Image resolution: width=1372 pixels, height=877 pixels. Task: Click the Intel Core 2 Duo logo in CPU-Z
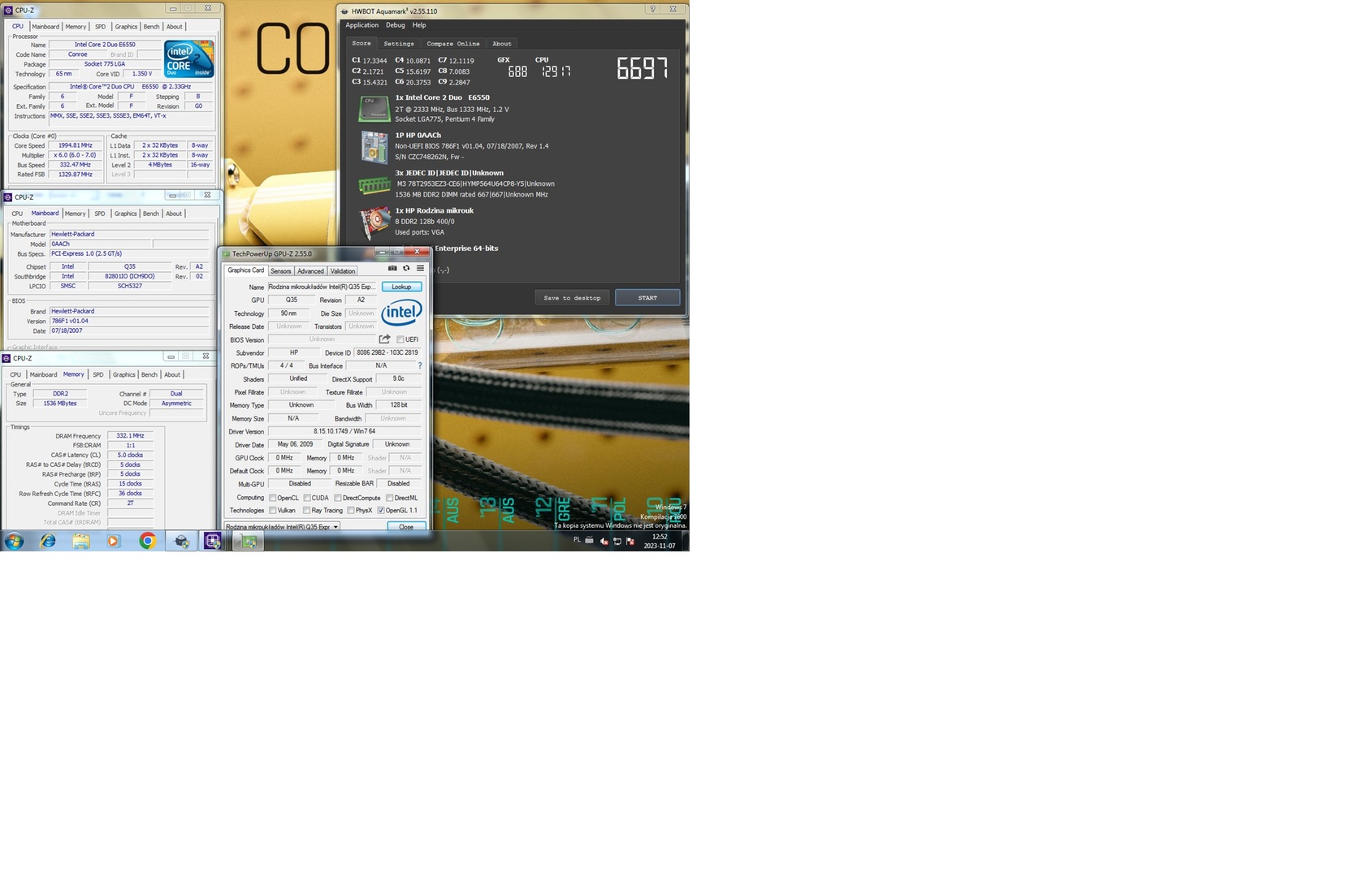(x=188, y=59)
